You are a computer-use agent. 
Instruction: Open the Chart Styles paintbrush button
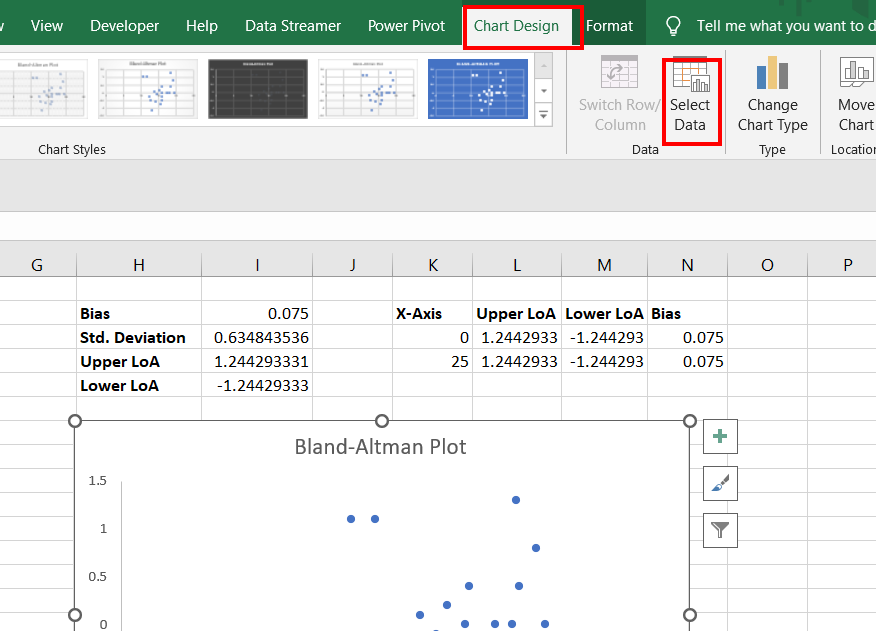tap(720, 483)
